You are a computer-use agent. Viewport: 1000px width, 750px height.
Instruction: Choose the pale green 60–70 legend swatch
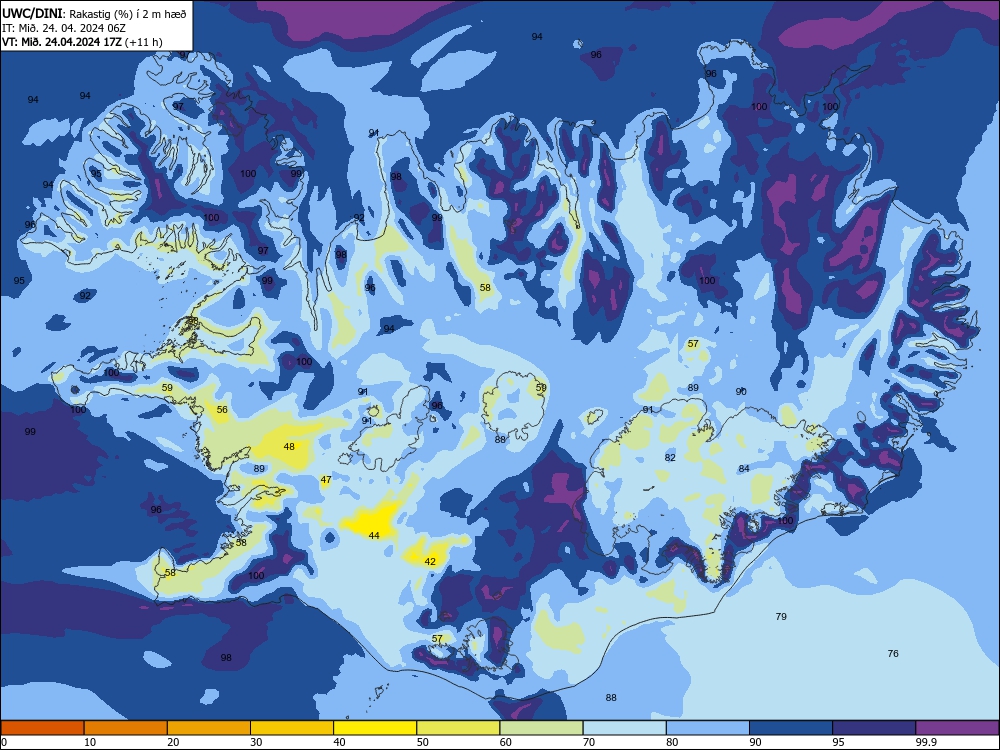click(x=541, y=728)
